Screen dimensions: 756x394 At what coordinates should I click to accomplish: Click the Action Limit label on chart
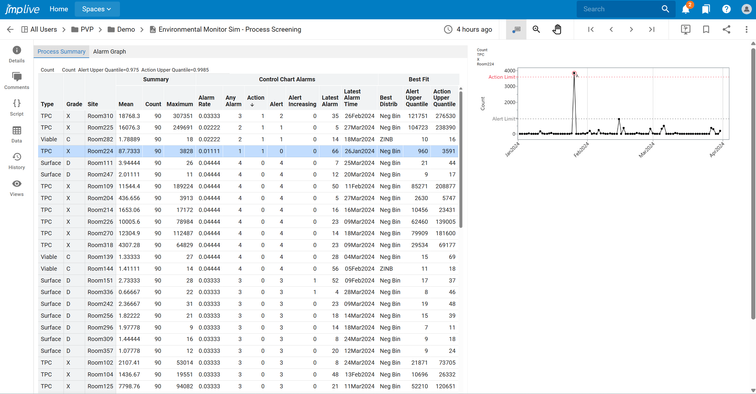[502, 77]
